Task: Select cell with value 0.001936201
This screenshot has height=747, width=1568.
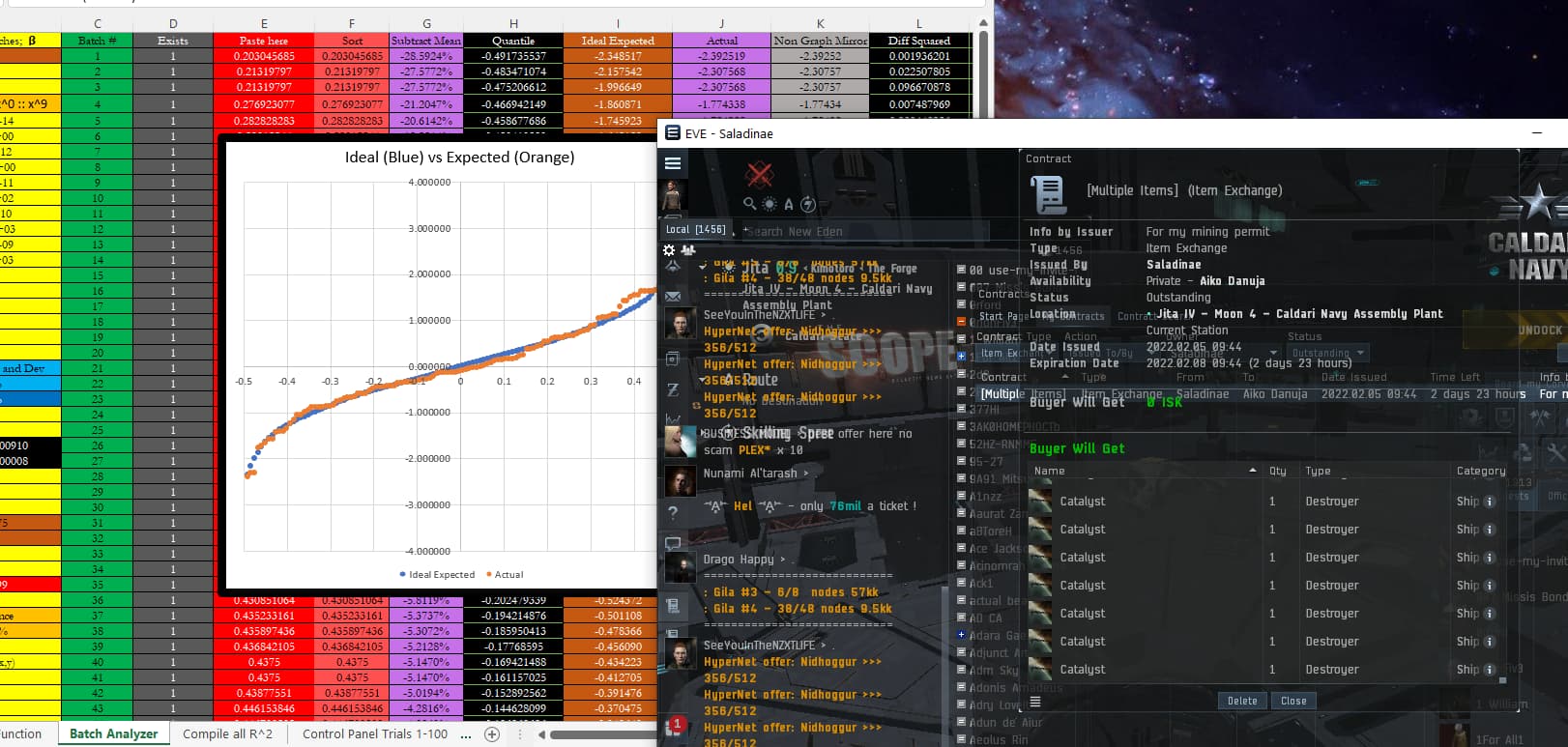Action: click(x=918, y=56)
